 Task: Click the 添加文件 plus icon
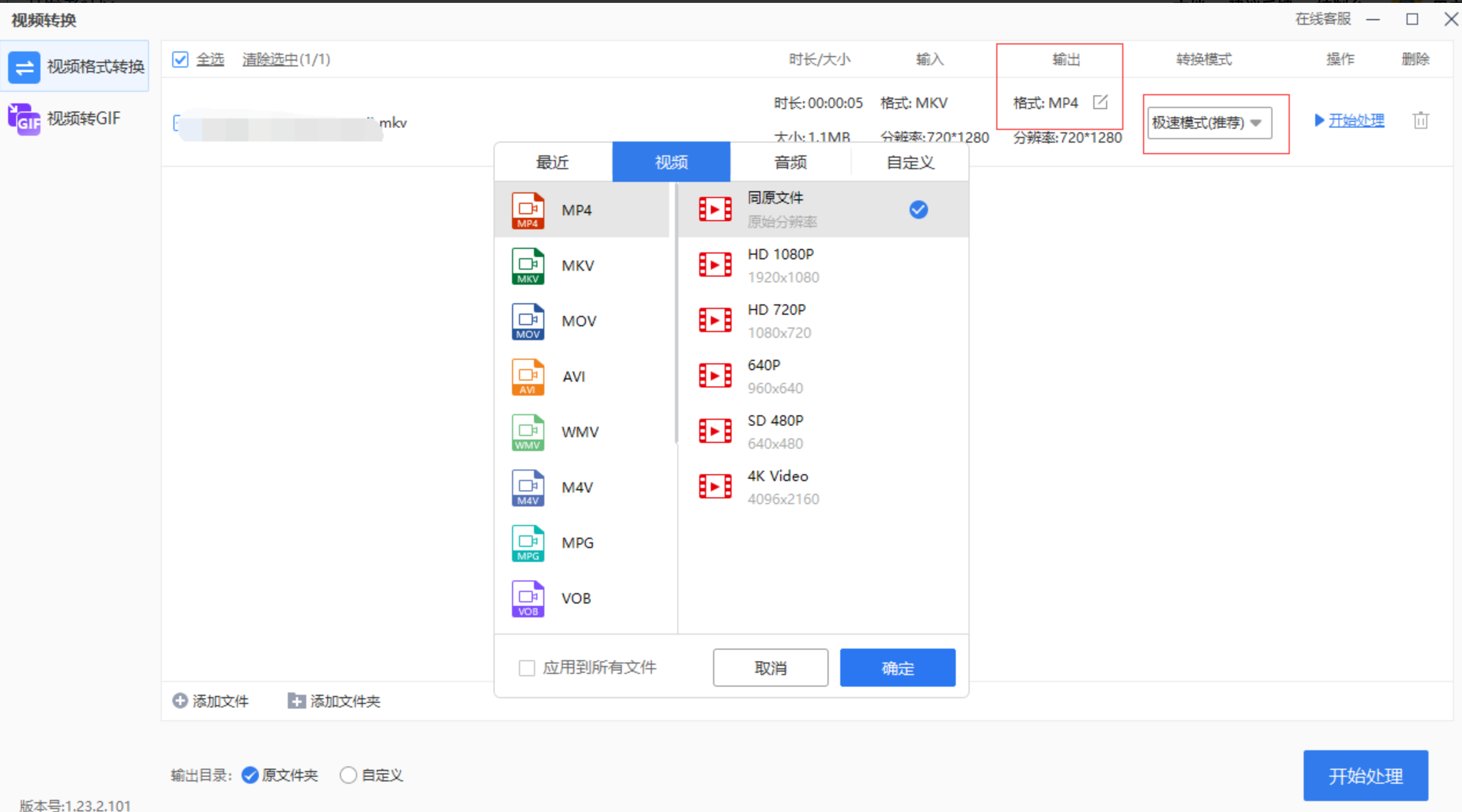click(x=180, y=701)
